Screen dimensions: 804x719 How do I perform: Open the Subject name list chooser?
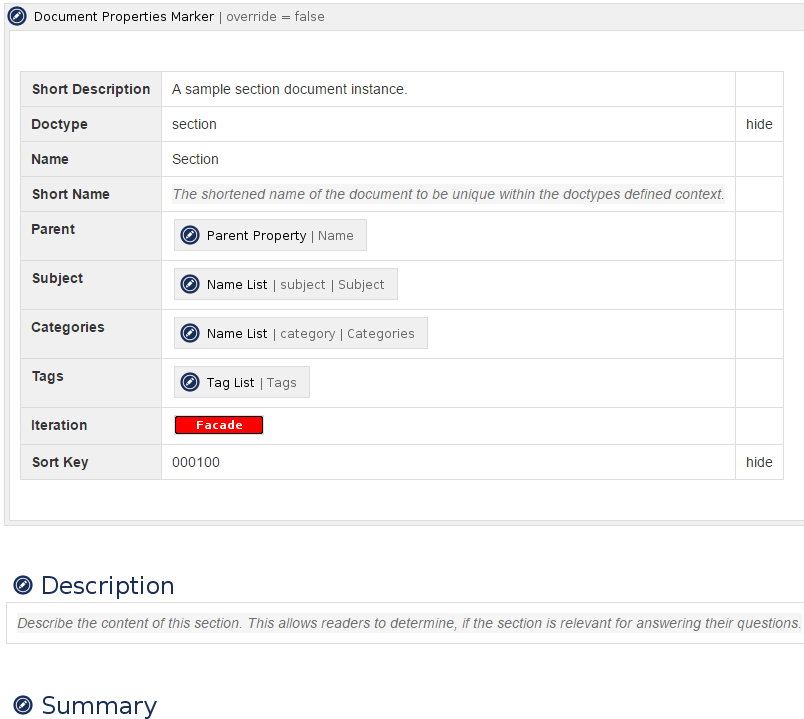285,284
